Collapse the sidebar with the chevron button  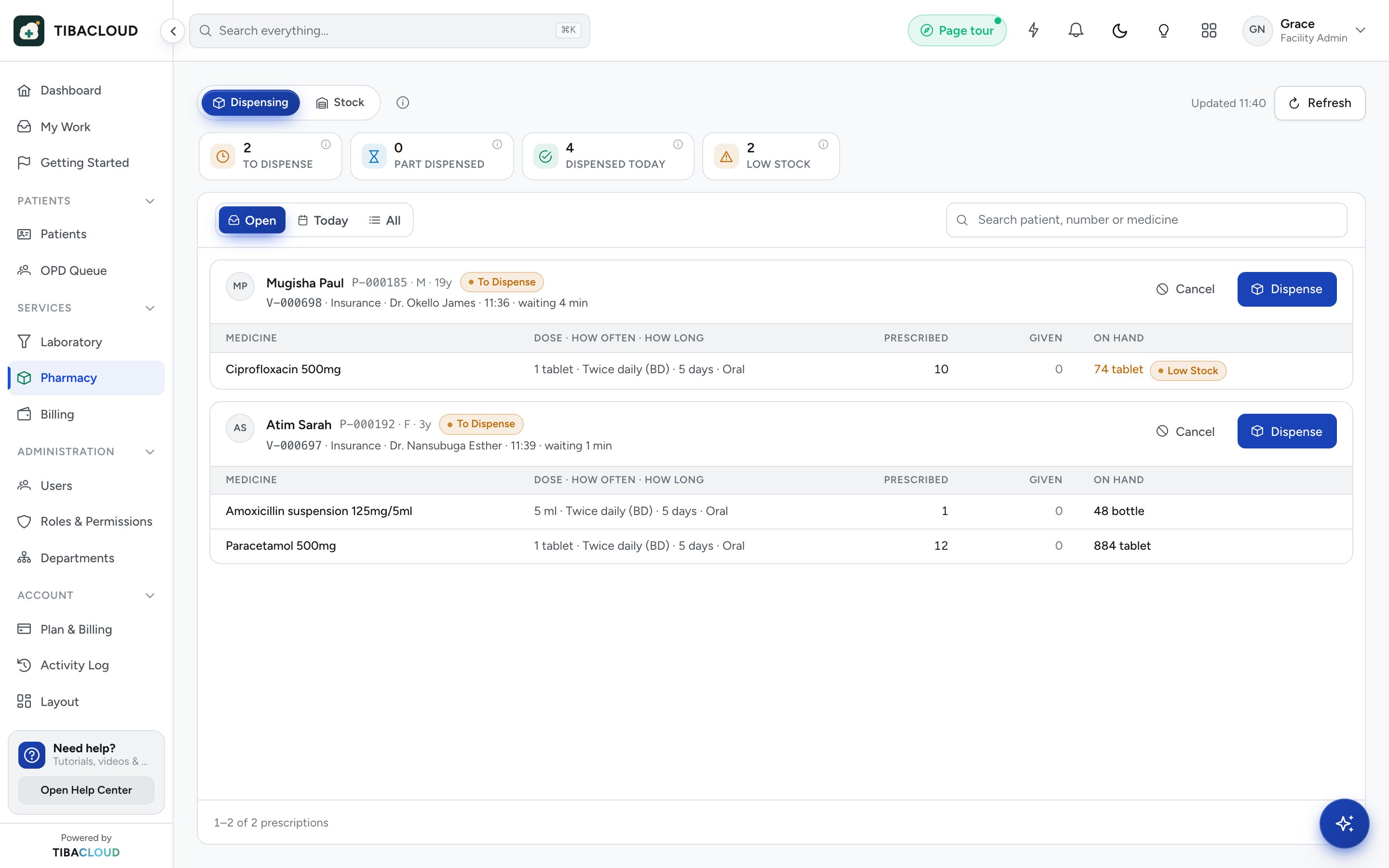pos(173,31)
